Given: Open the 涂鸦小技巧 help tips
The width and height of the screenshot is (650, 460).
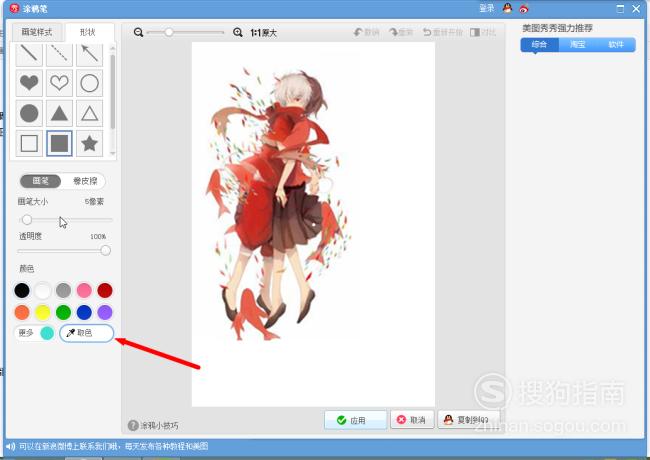Looking at the screenshot, I should [153, 425].
